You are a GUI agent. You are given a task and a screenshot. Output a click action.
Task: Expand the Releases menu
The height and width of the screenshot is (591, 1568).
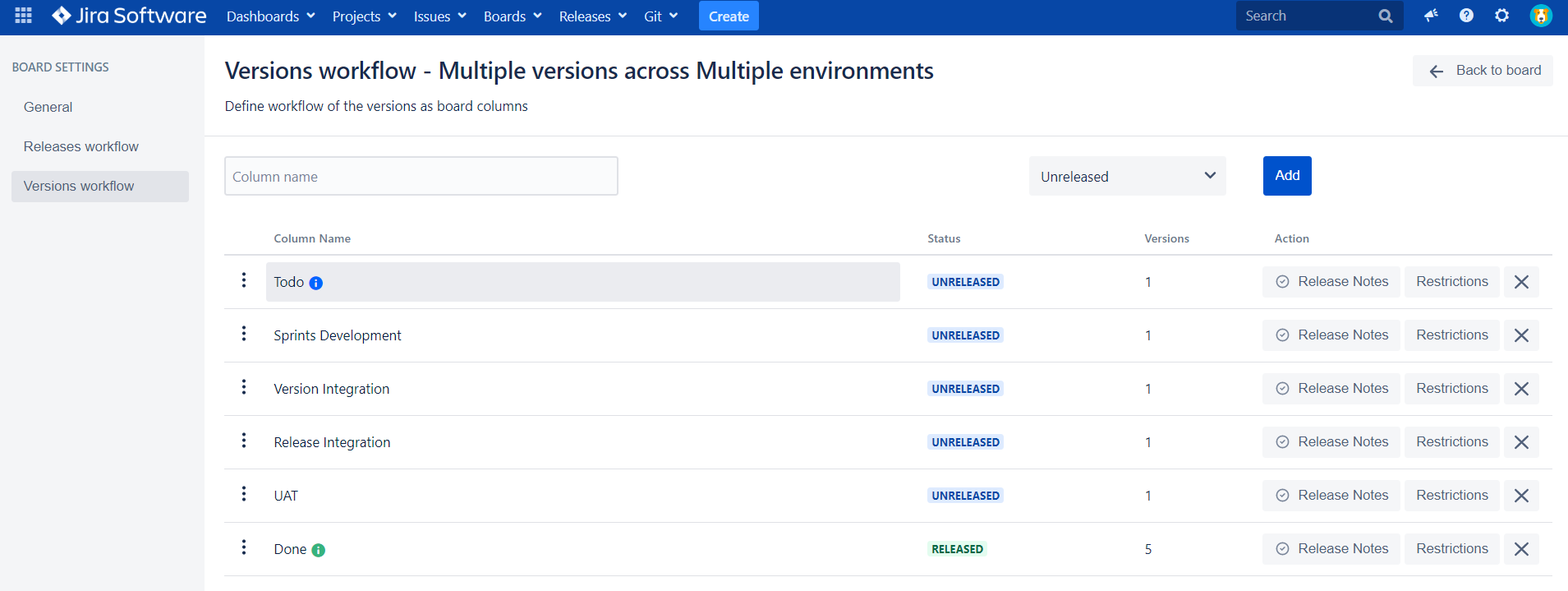592,16
